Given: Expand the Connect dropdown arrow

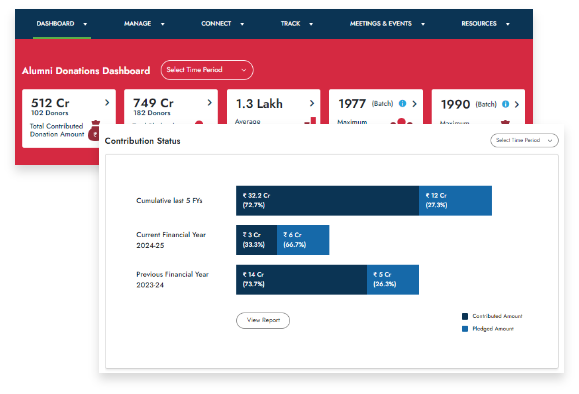Looking at the screenshot, I should tap(242, 24).
